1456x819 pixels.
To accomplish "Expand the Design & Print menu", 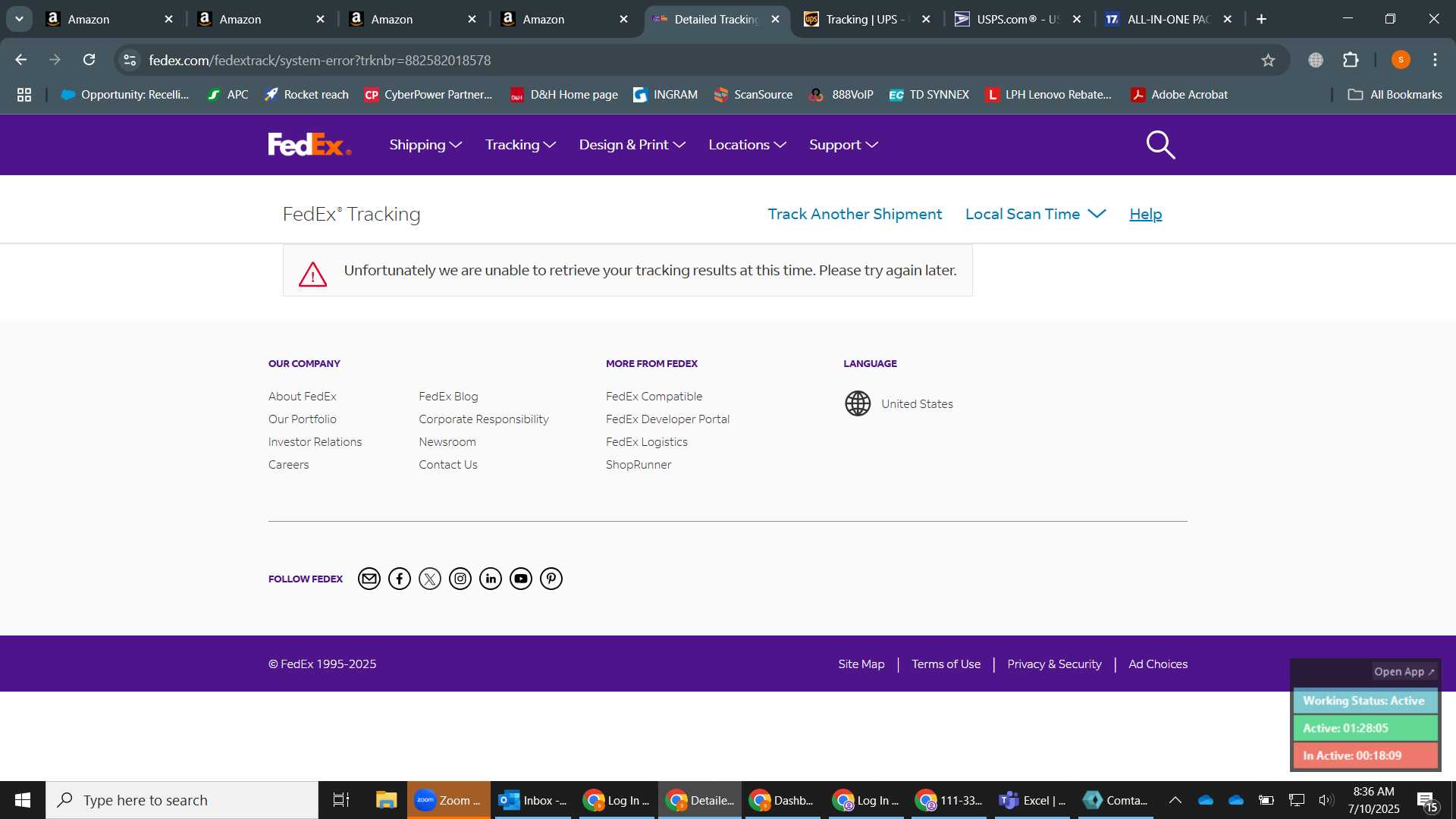I will [632, 145].
